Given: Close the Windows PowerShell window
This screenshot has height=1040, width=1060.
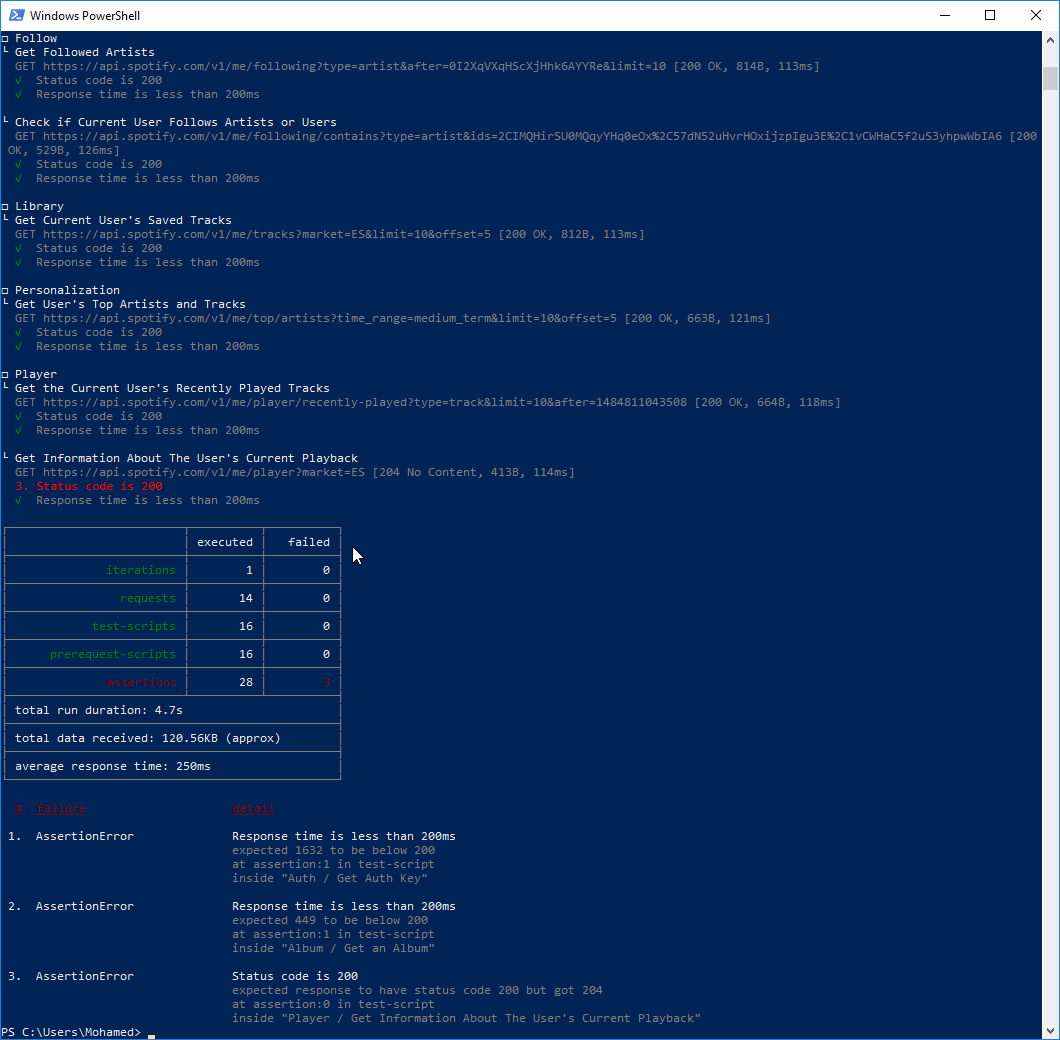Looking at the screenshot, I should [x=1036, y=15].
